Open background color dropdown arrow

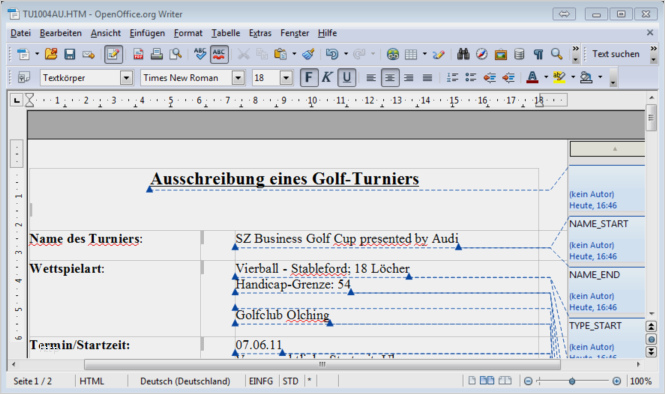pos(600,77)
